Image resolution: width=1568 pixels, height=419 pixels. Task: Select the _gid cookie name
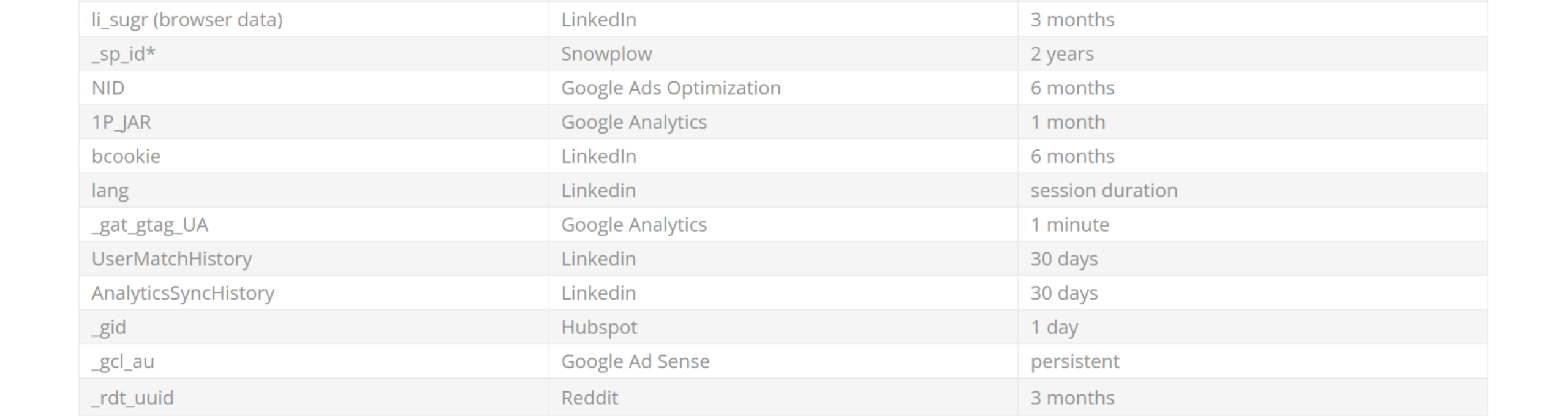[109, 327]
